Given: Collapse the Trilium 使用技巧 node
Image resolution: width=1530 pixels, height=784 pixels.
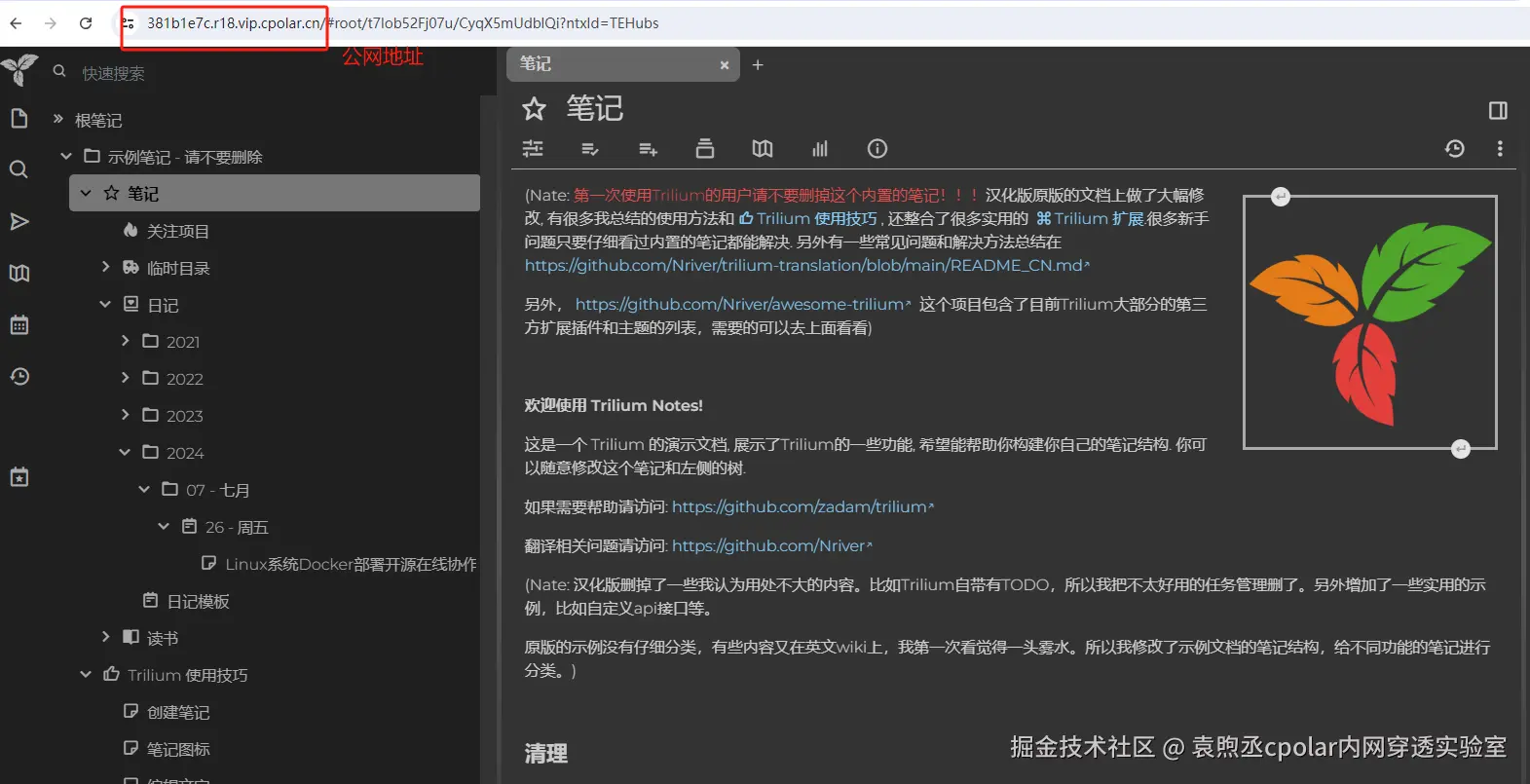Looking at the screenshot, I should tap(86, 674).
